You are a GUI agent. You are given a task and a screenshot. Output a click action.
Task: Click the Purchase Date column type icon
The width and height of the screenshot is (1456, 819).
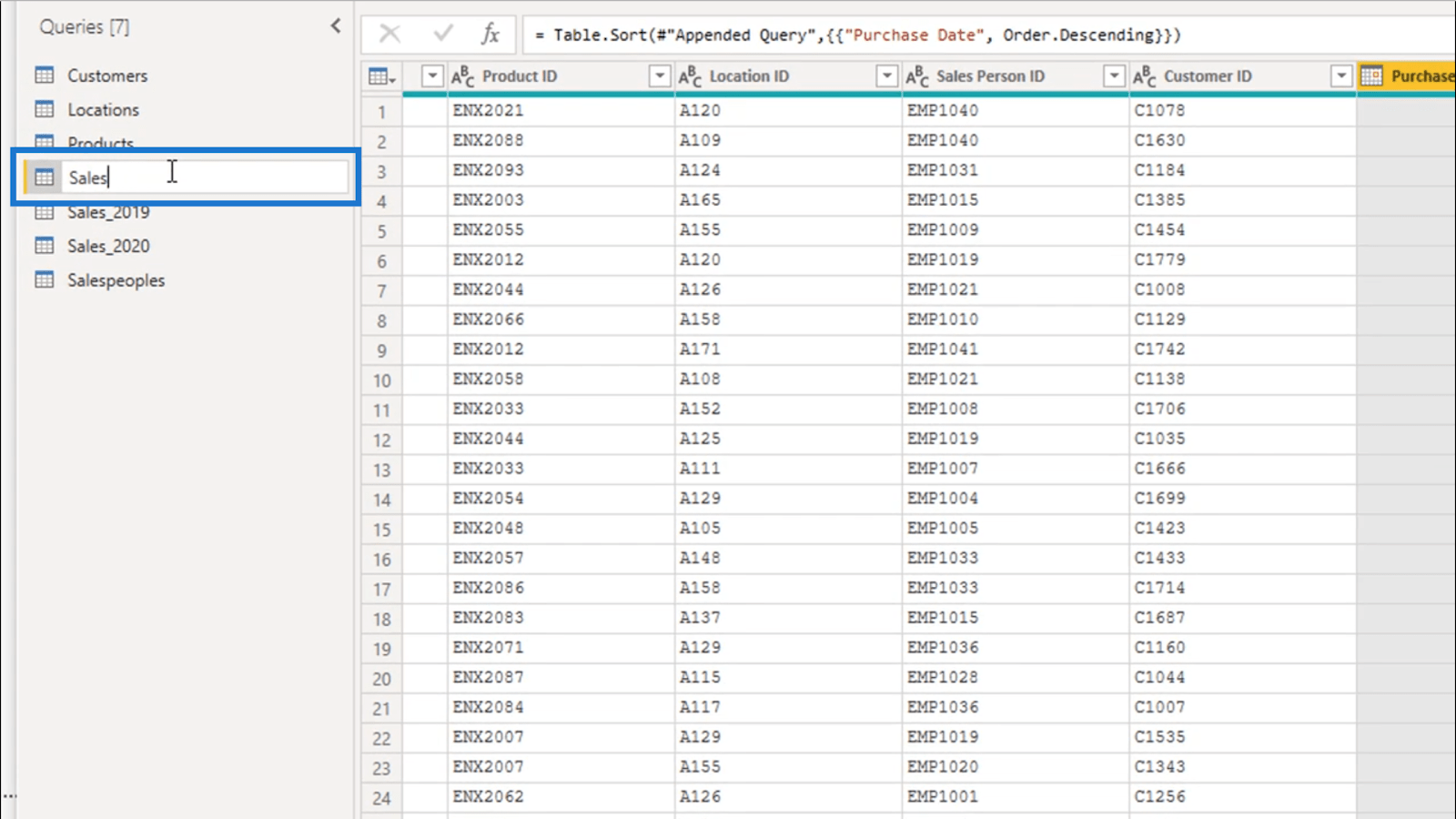click(x=1371, y=76)
